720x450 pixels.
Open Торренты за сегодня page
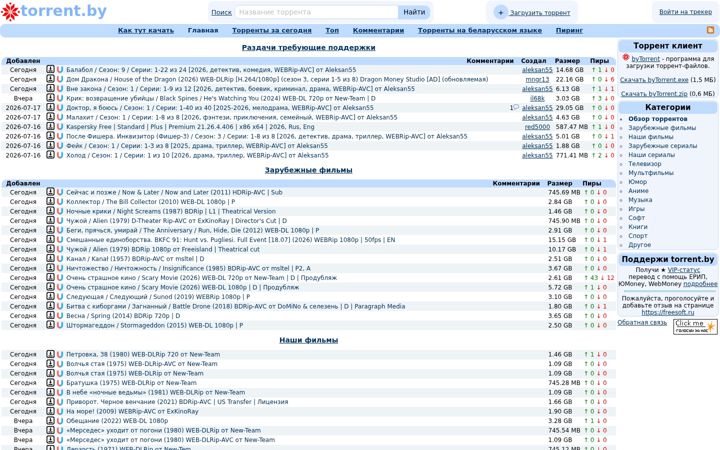click(x=272, y=30)
